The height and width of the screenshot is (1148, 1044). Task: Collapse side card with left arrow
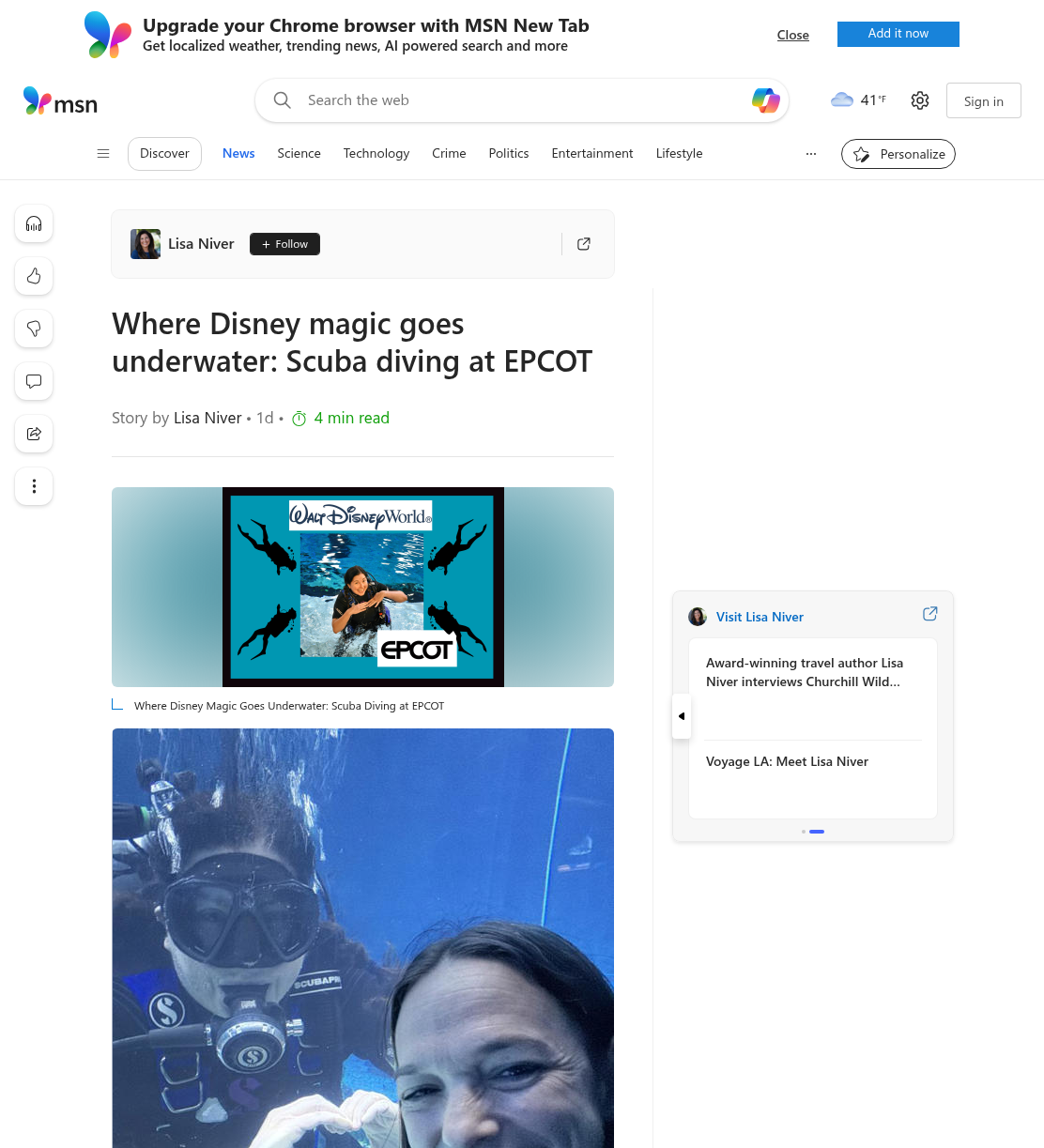682,716
